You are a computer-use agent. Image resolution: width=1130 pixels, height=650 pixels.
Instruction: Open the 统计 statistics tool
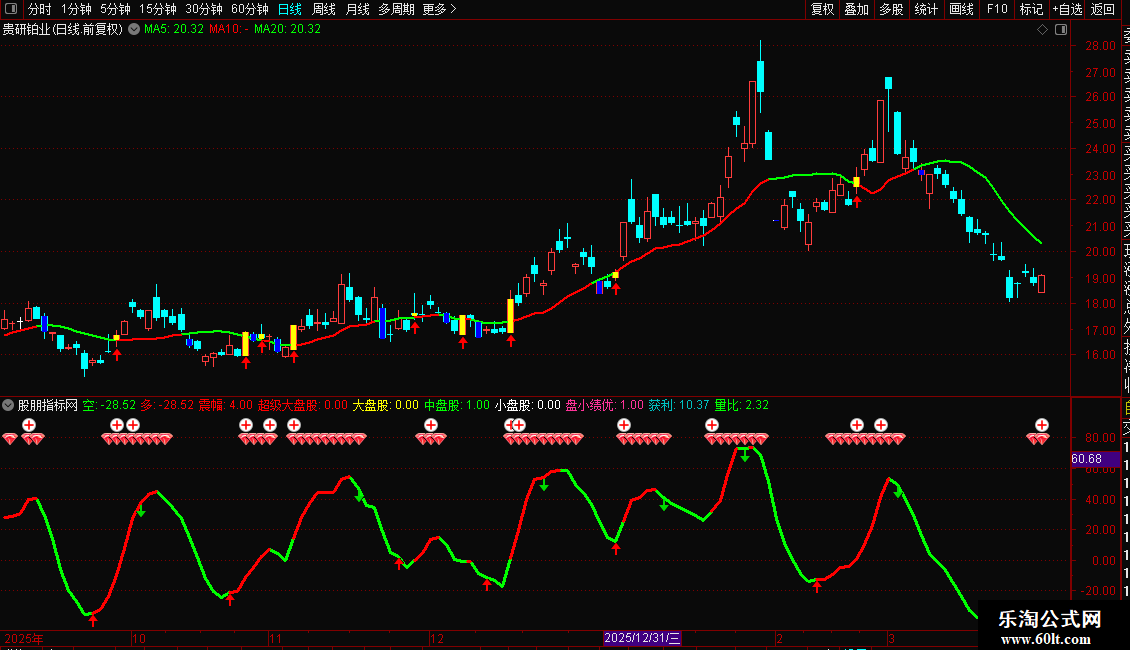coord(926,9)
